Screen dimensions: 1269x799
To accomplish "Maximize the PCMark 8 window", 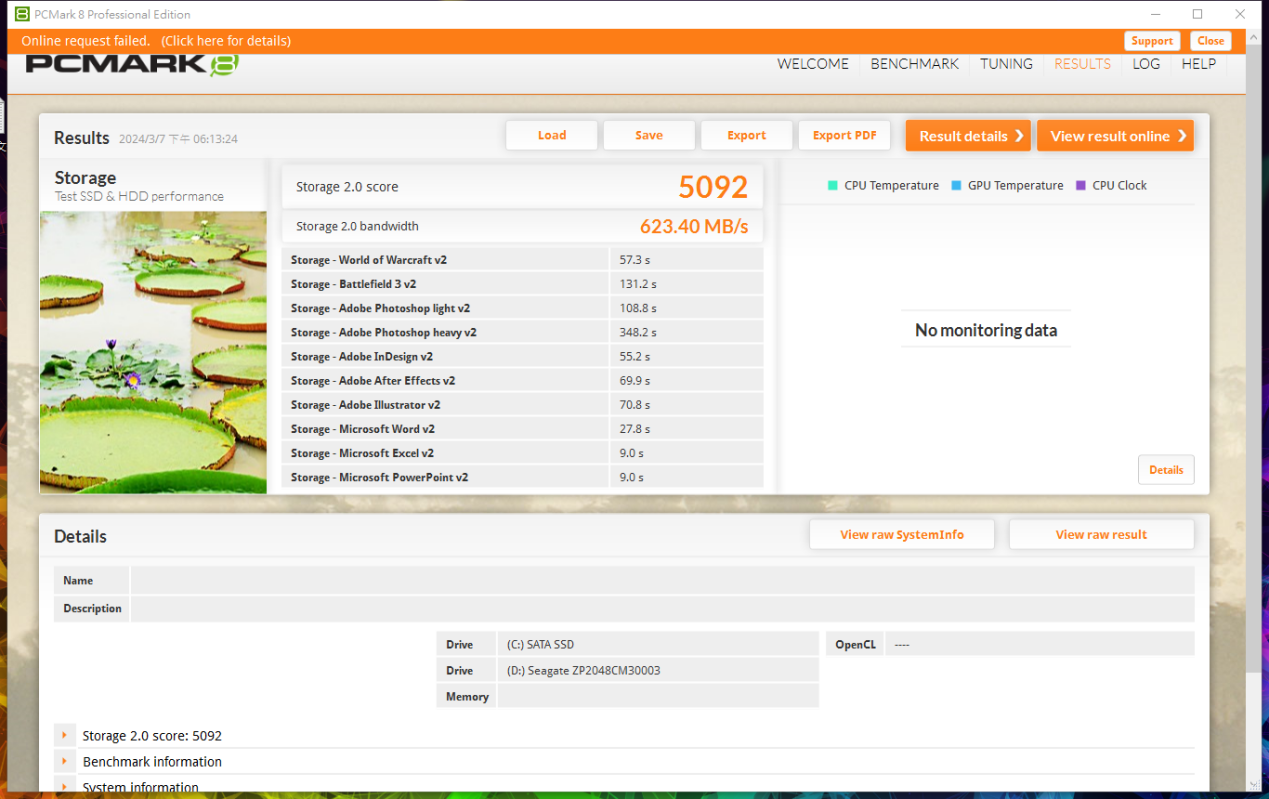I will tap(1197, 14).
